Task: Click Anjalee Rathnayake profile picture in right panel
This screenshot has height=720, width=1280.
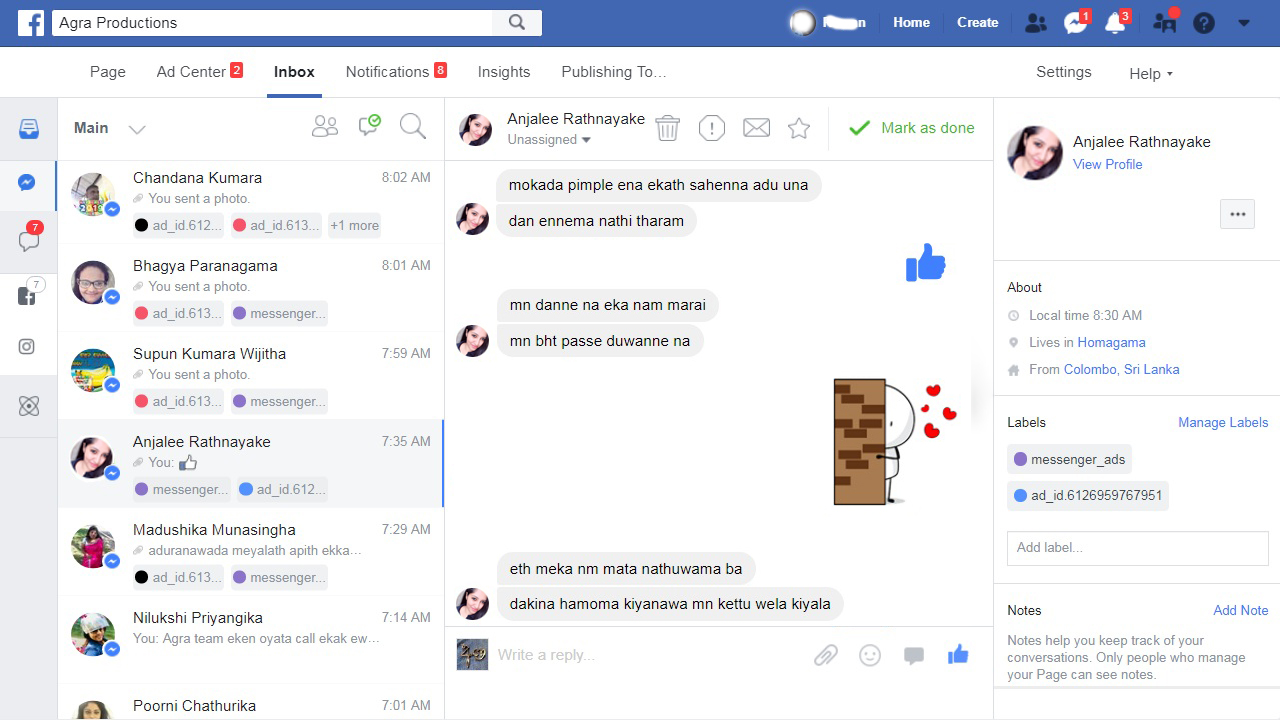Action: pyautogui.click(x=1035, y=152)
